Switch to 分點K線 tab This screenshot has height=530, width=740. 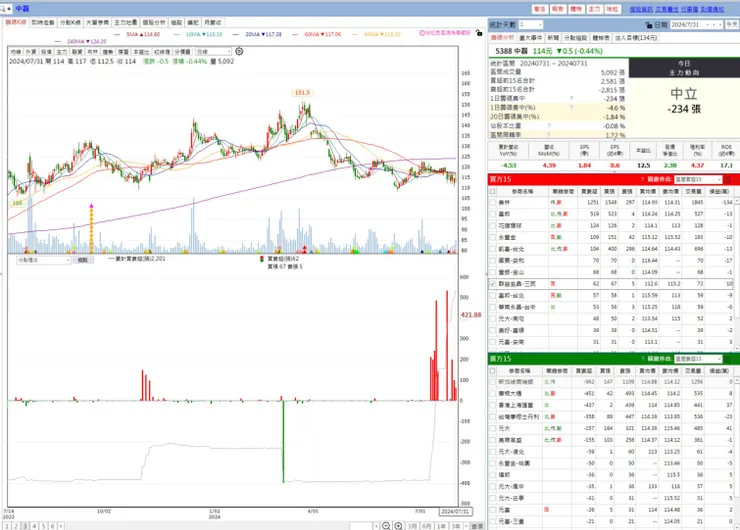70,23
